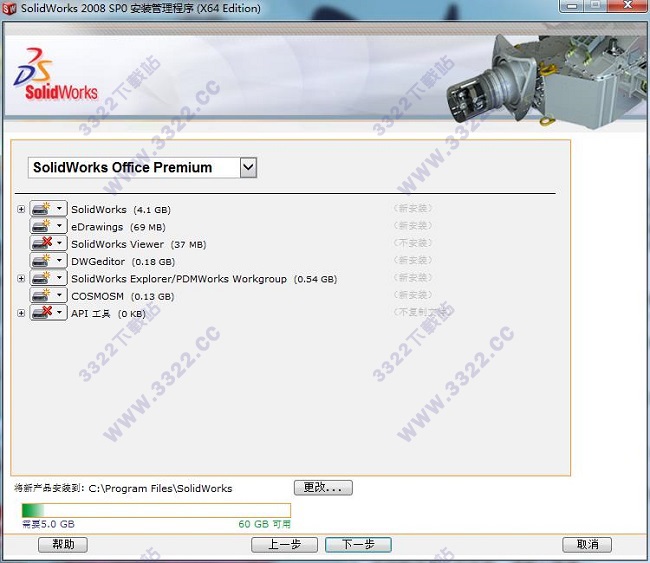Select the SolidWorks Viewer (37 MB) label
The height and width of the screenshot is (563, 650).
[x=138, y=245]
